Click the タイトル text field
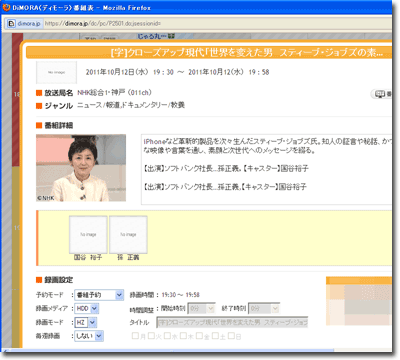400x360 pixels. pos(232,322)
